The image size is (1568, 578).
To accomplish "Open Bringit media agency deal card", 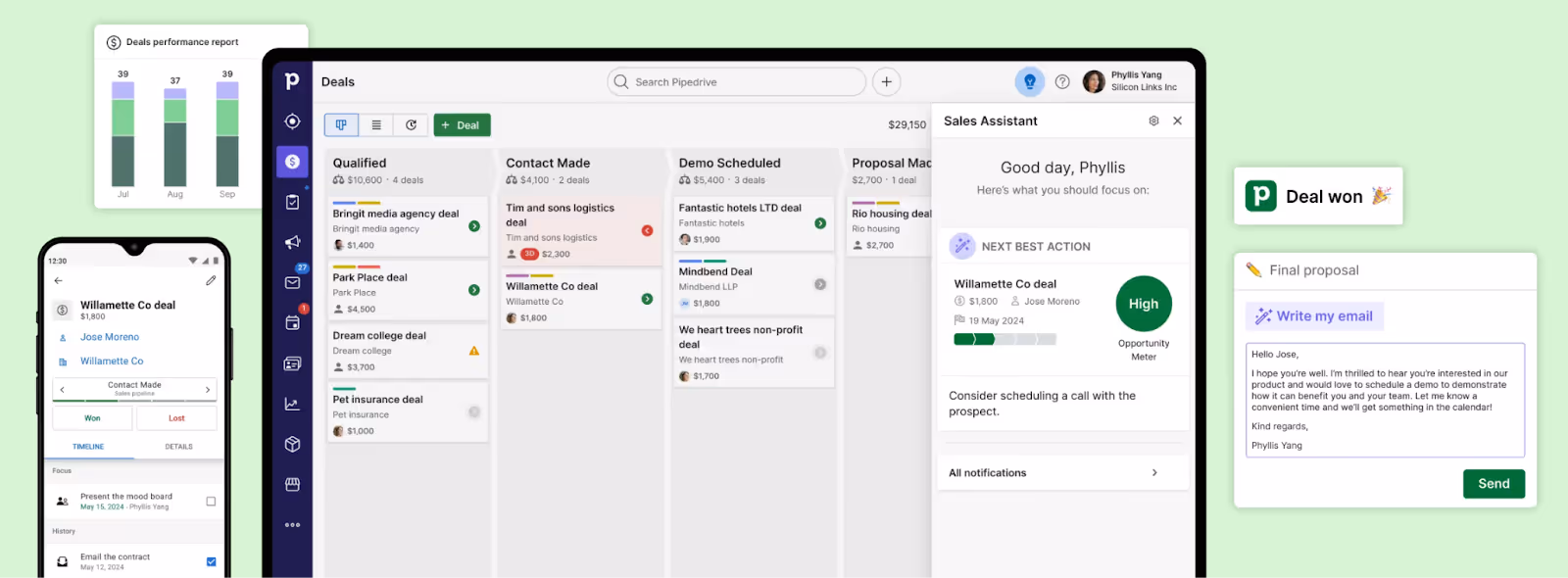I will click(x=407, y=227).
